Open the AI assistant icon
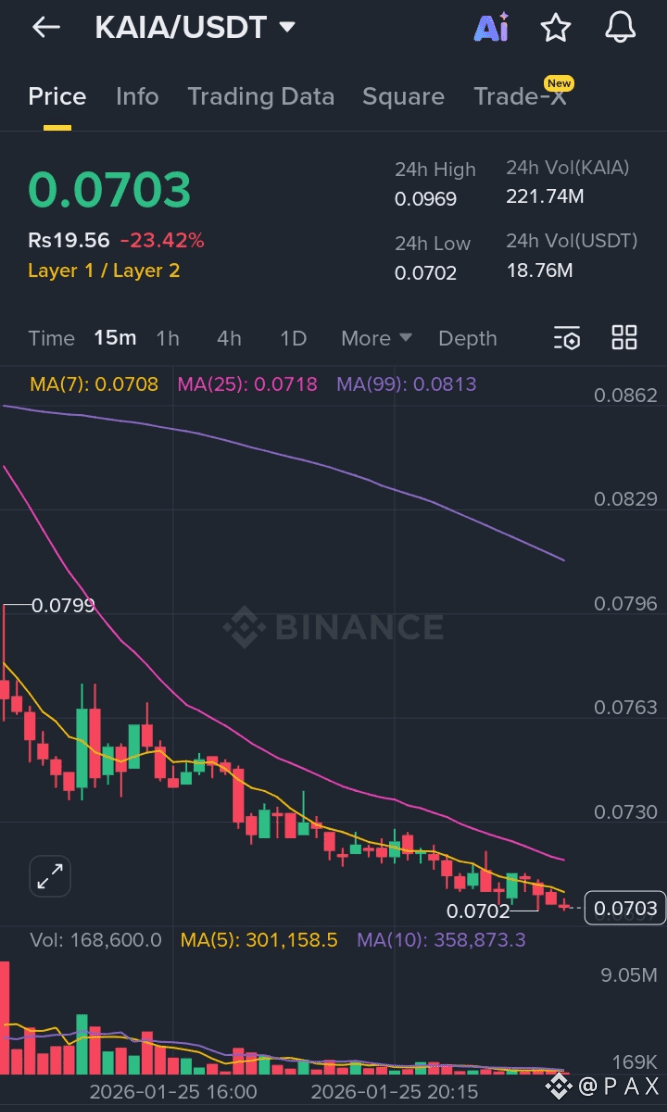This screenshot has height=1112, width=667. (491, 27)
